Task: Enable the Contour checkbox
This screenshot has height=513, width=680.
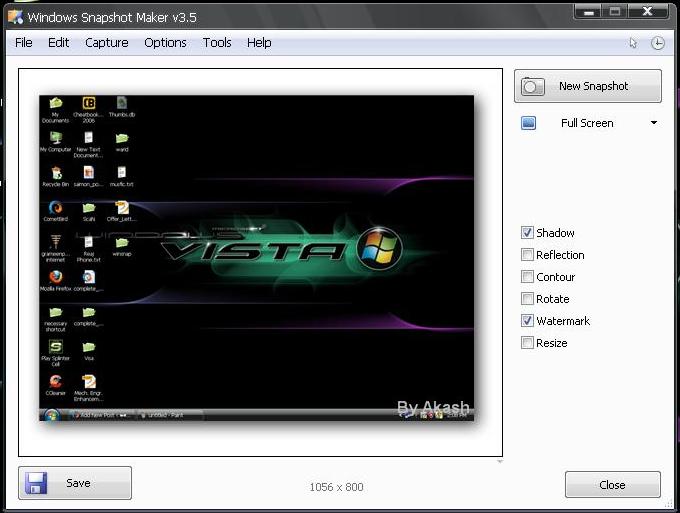Action: click(x=527, y=276)
